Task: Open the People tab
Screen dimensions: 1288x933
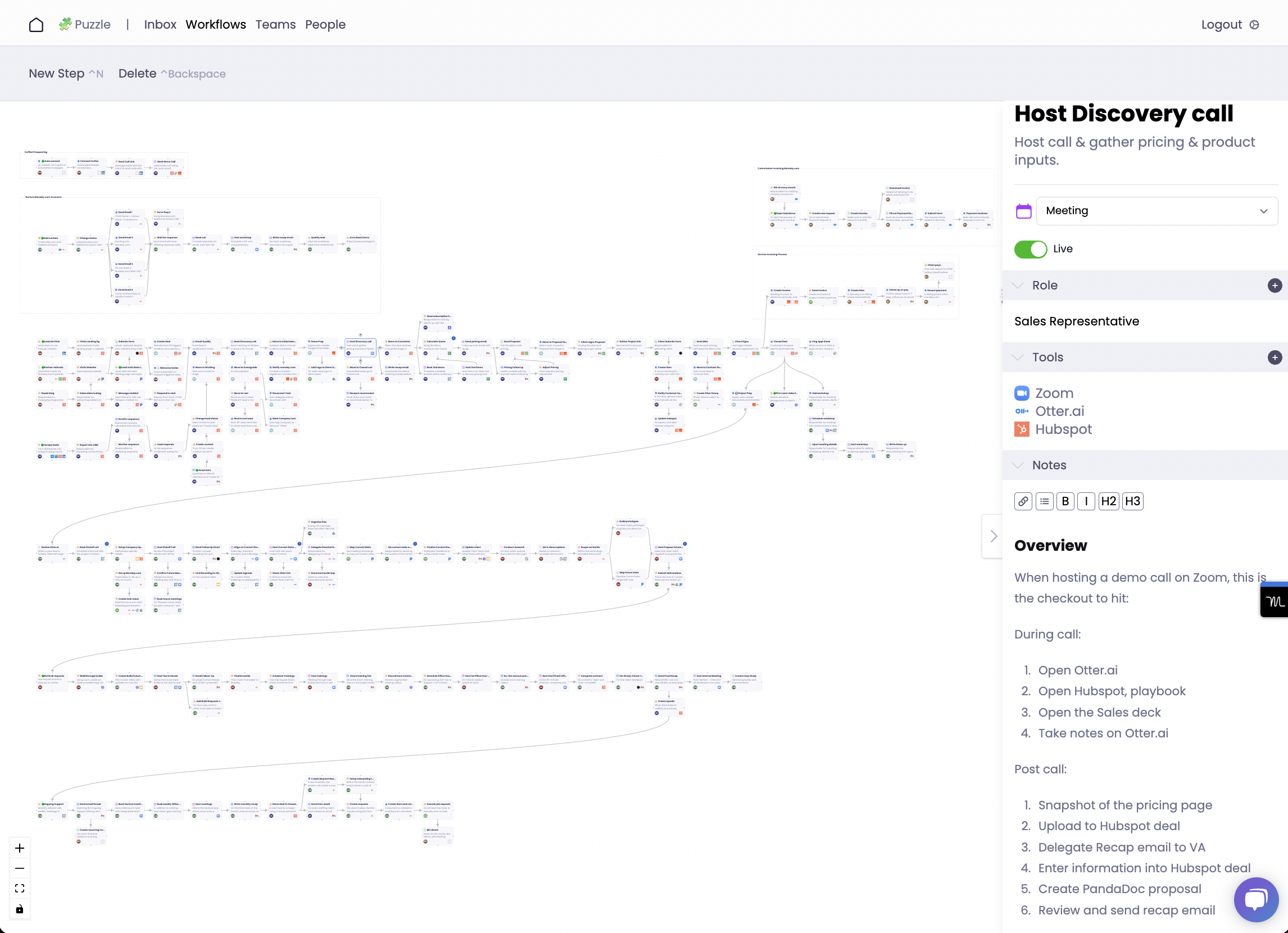Action: coord(325,24)
